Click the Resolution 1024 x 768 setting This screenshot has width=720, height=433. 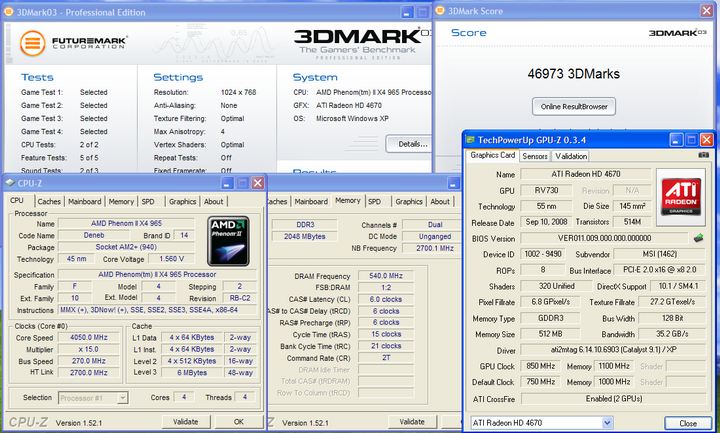pos(238,92)
